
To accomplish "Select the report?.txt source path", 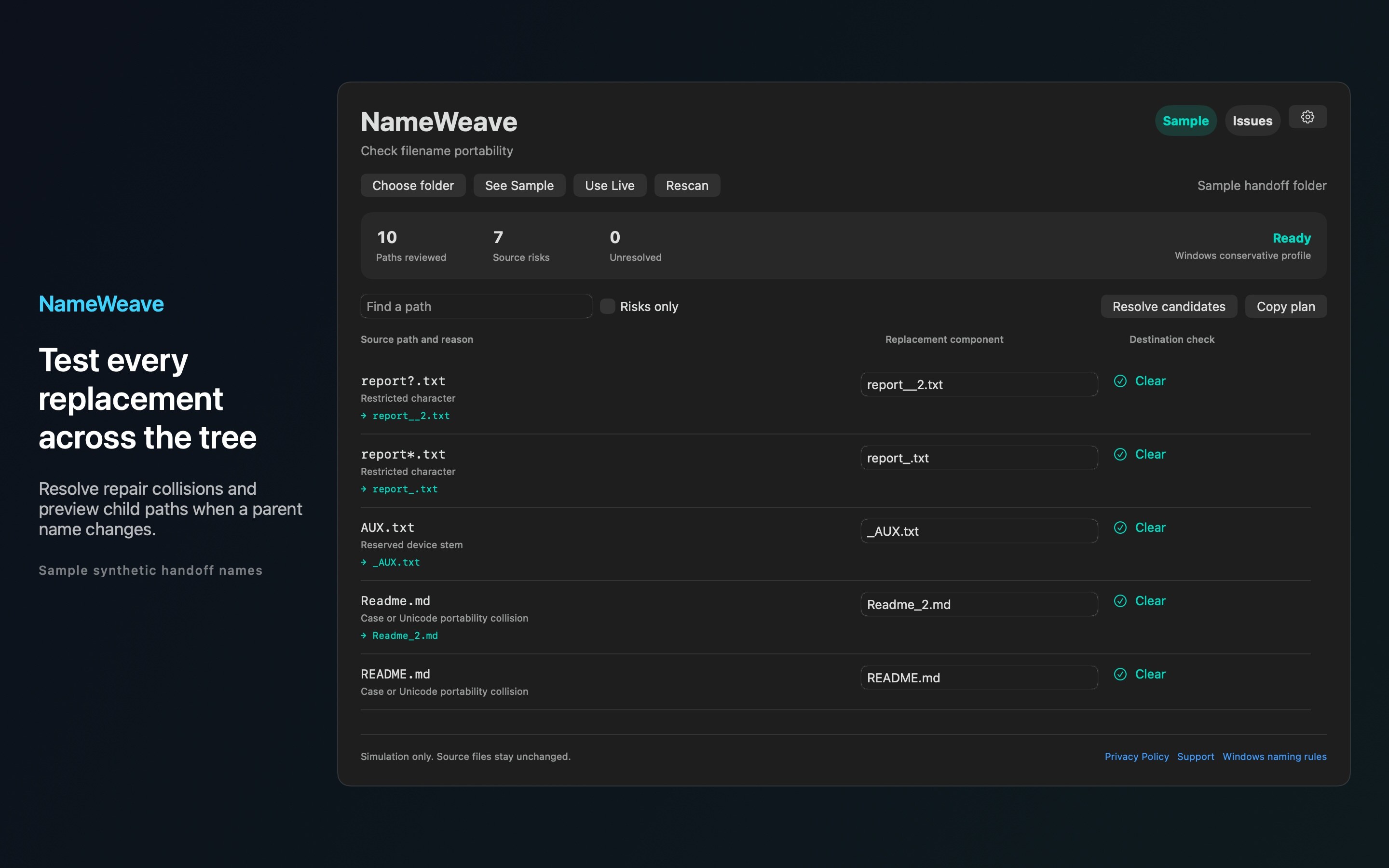I will pos(403,381).
